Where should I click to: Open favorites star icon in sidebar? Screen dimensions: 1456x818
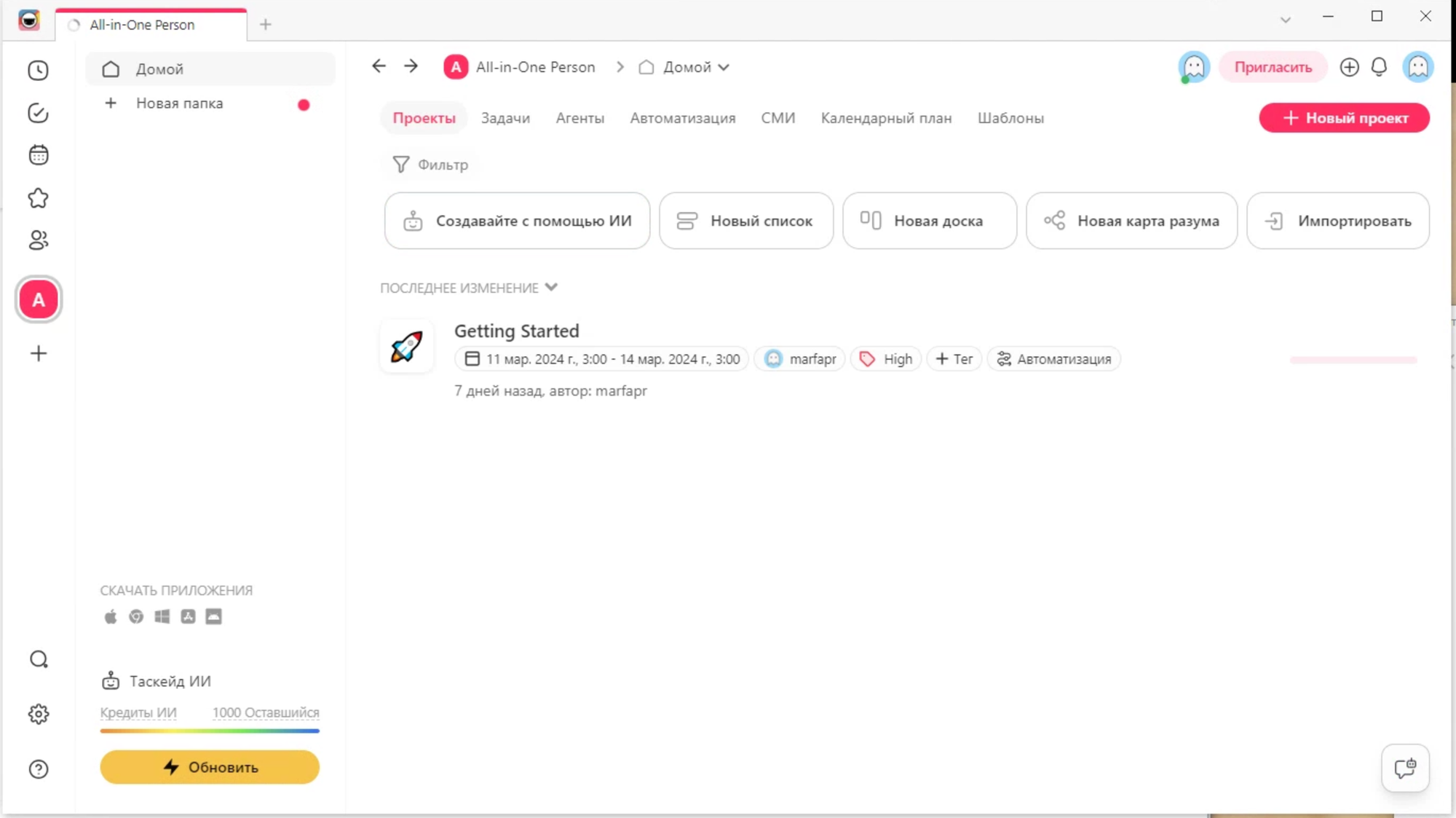point(38,198)
